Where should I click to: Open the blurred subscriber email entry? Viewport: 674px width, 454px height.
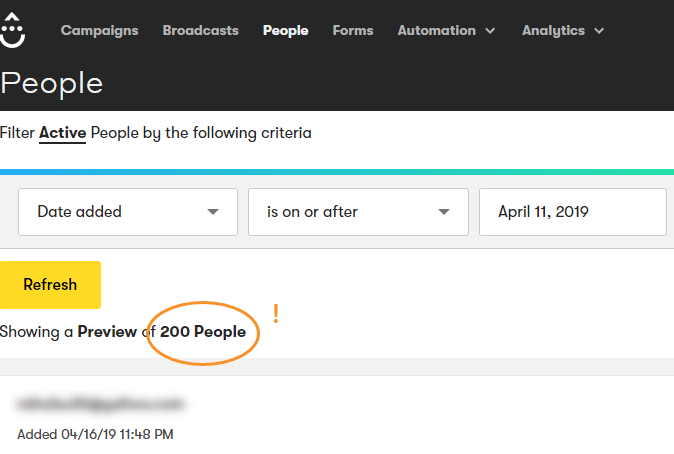[x=101, y=404]
